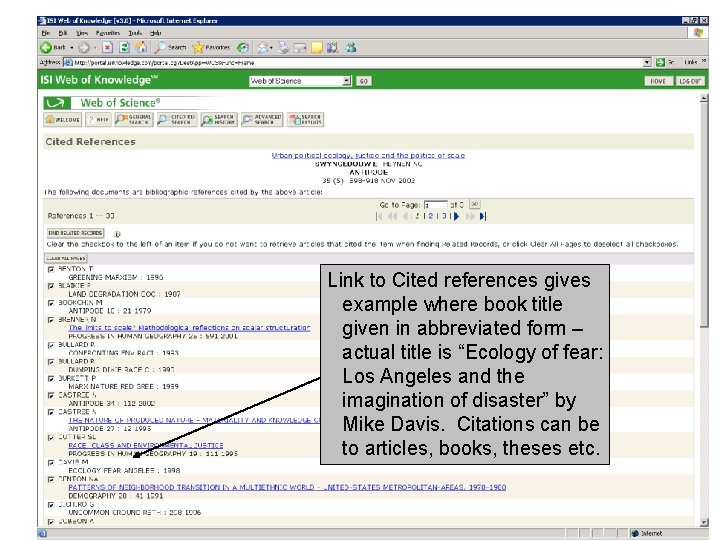Open the IE Search magnifier icon
This screenshot has height=540, width=720.
pyautogui.click(x=160, y=47)
